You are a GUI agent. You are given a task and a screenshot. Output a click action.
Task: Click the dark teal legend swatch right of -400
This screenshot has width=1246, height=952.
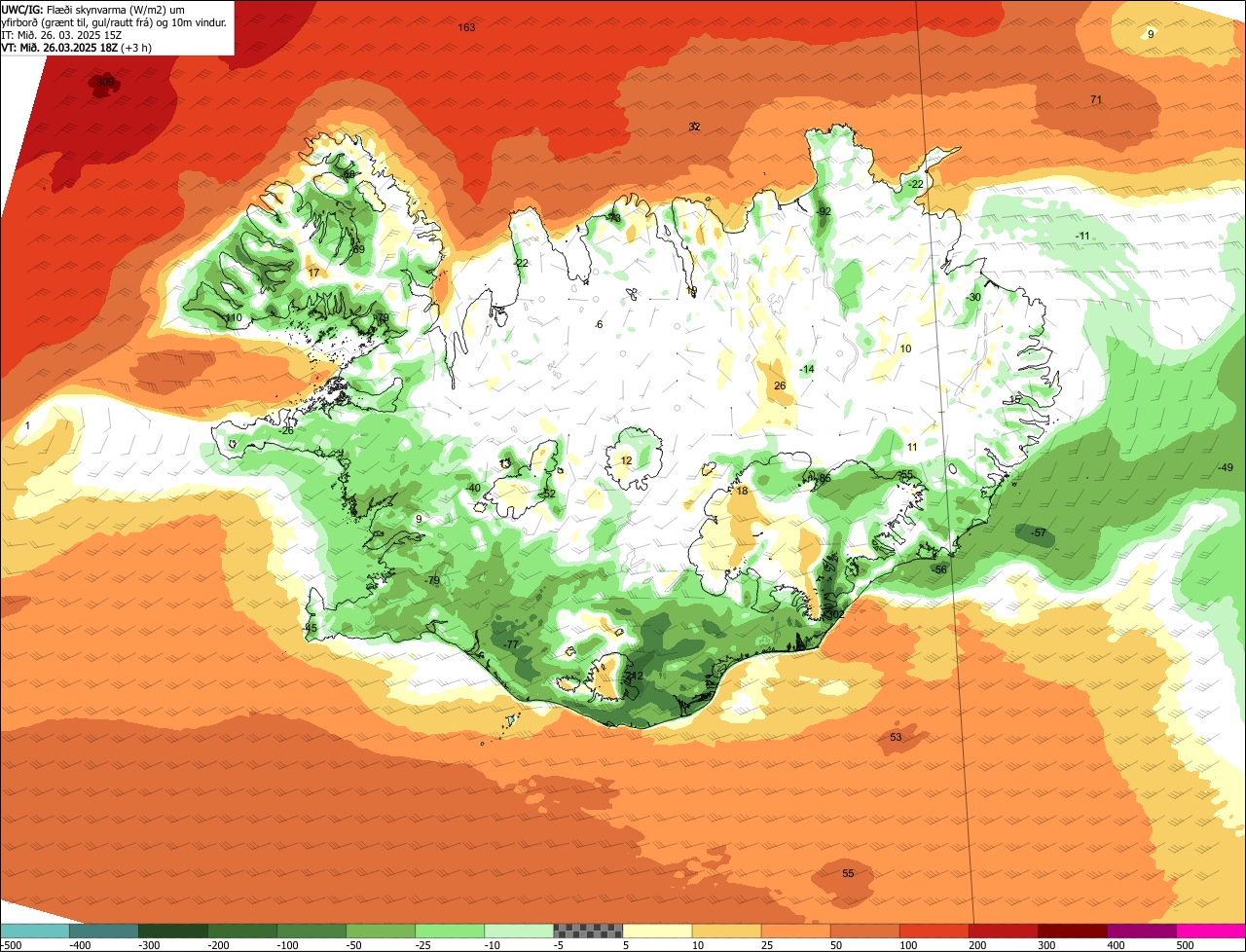click(x=104, y=931)
